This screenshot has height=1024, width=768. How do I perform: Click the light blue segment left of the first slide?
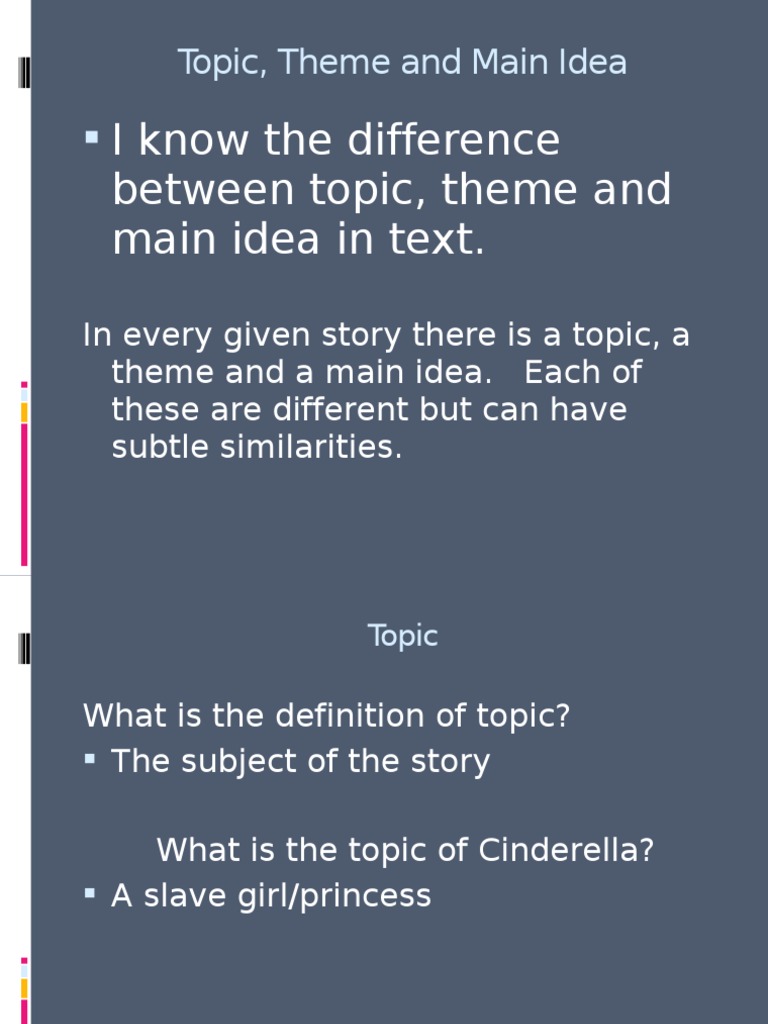(24, 395)
